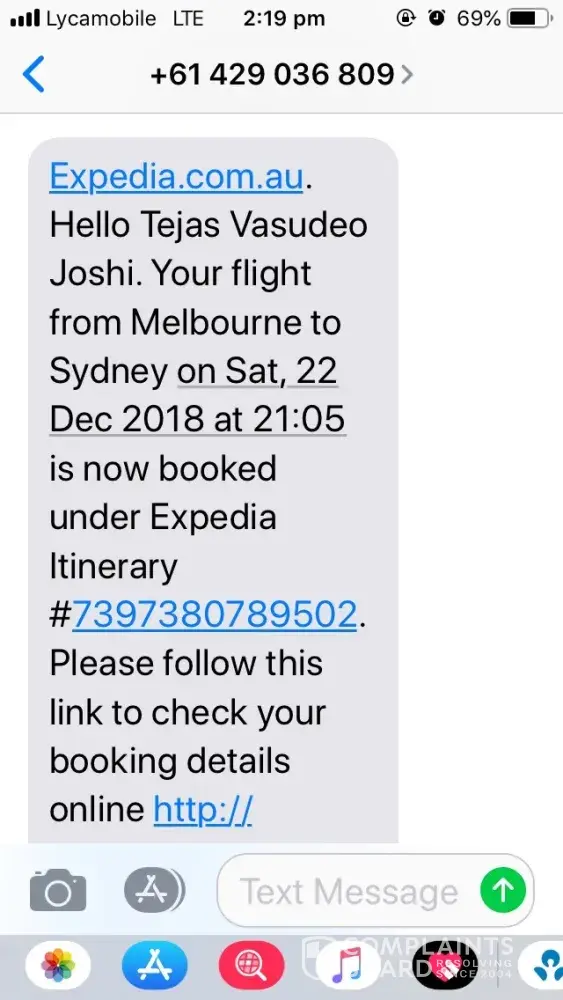The image size is (563, 1000).
Task: Open the Digital Touch heart icon
Action: [444, 966]
